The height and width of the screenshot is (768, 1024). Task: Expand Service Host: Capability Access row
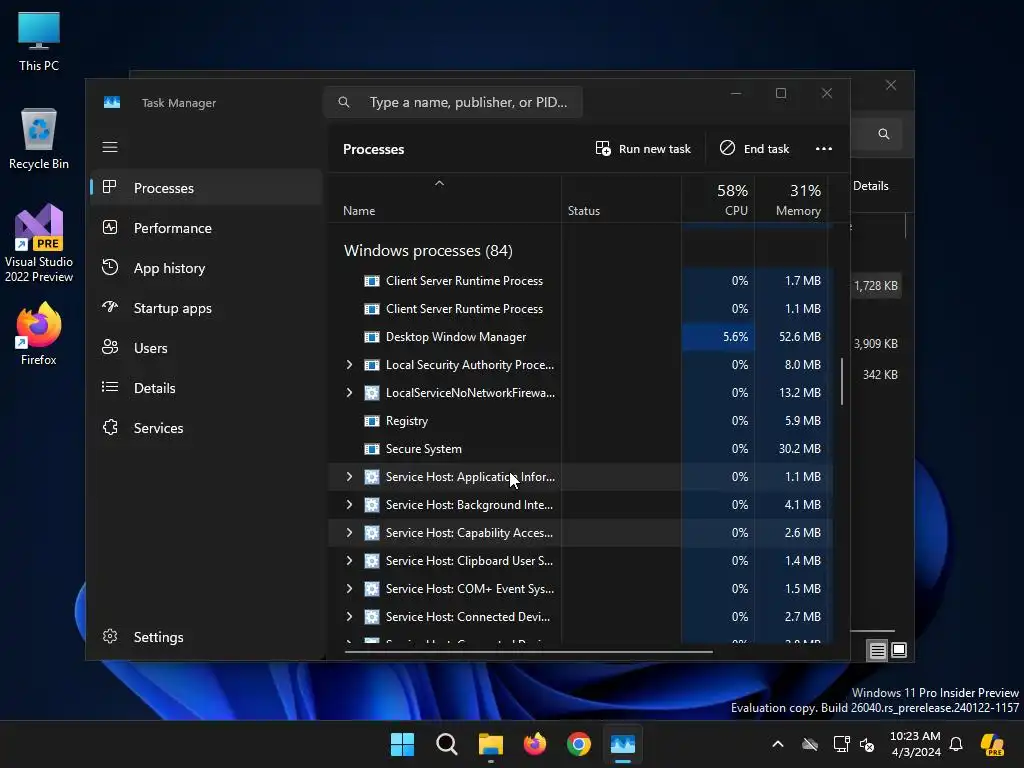click(349, 533)
